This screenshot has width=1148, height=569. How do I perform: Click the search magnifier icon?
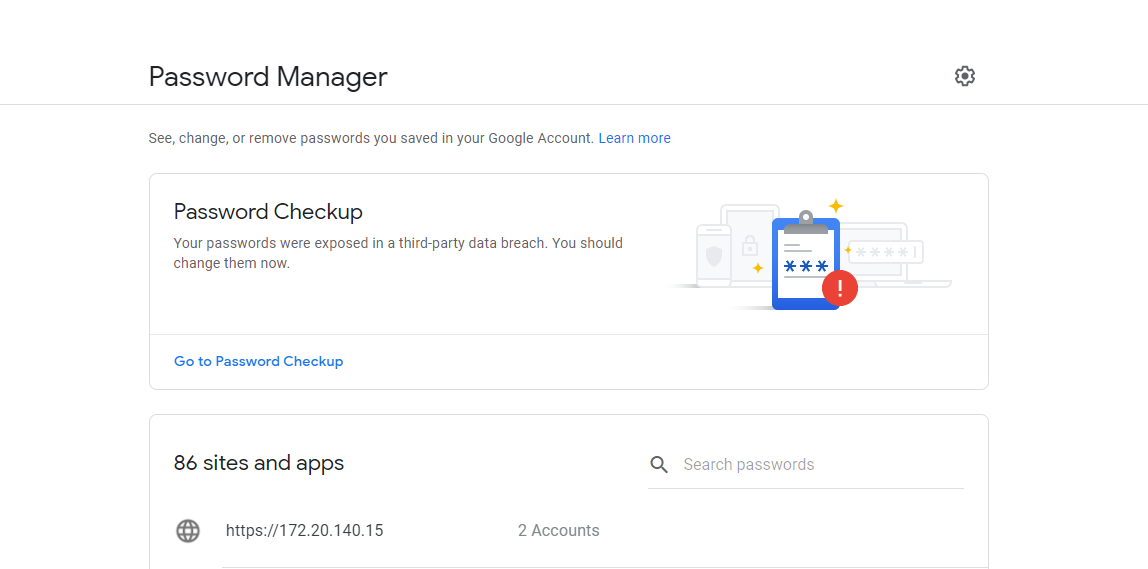(659, 464)
